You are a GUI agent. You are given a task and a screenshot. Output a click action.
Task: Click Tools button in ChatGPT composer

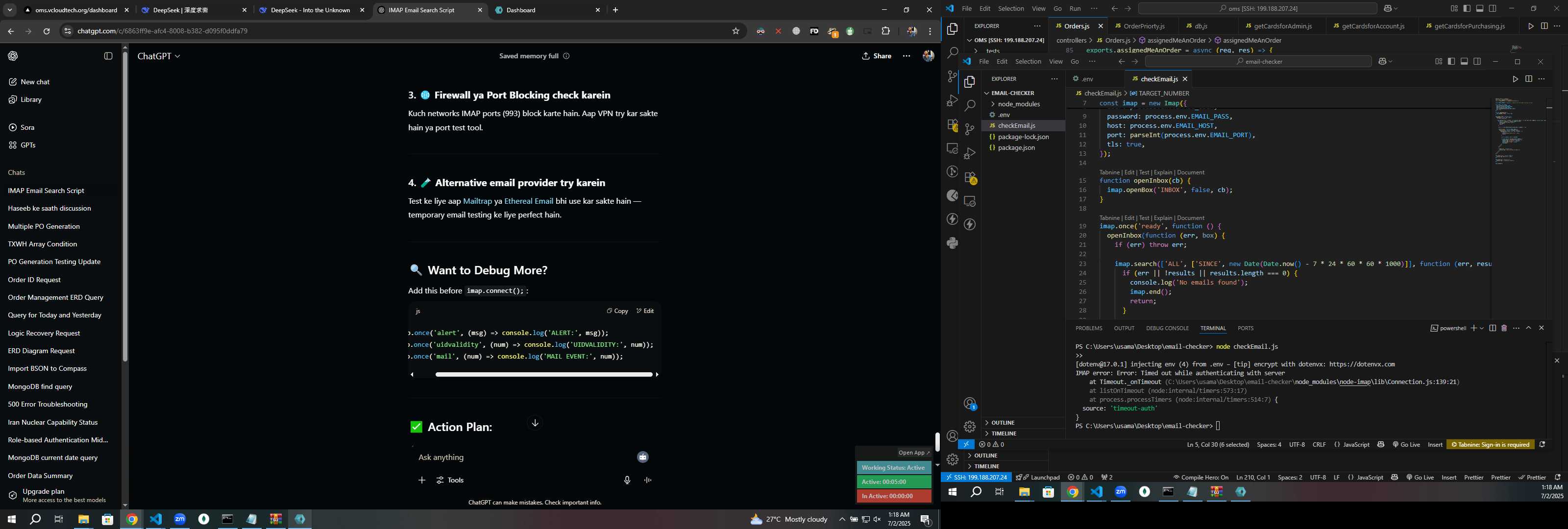(450, 481)
